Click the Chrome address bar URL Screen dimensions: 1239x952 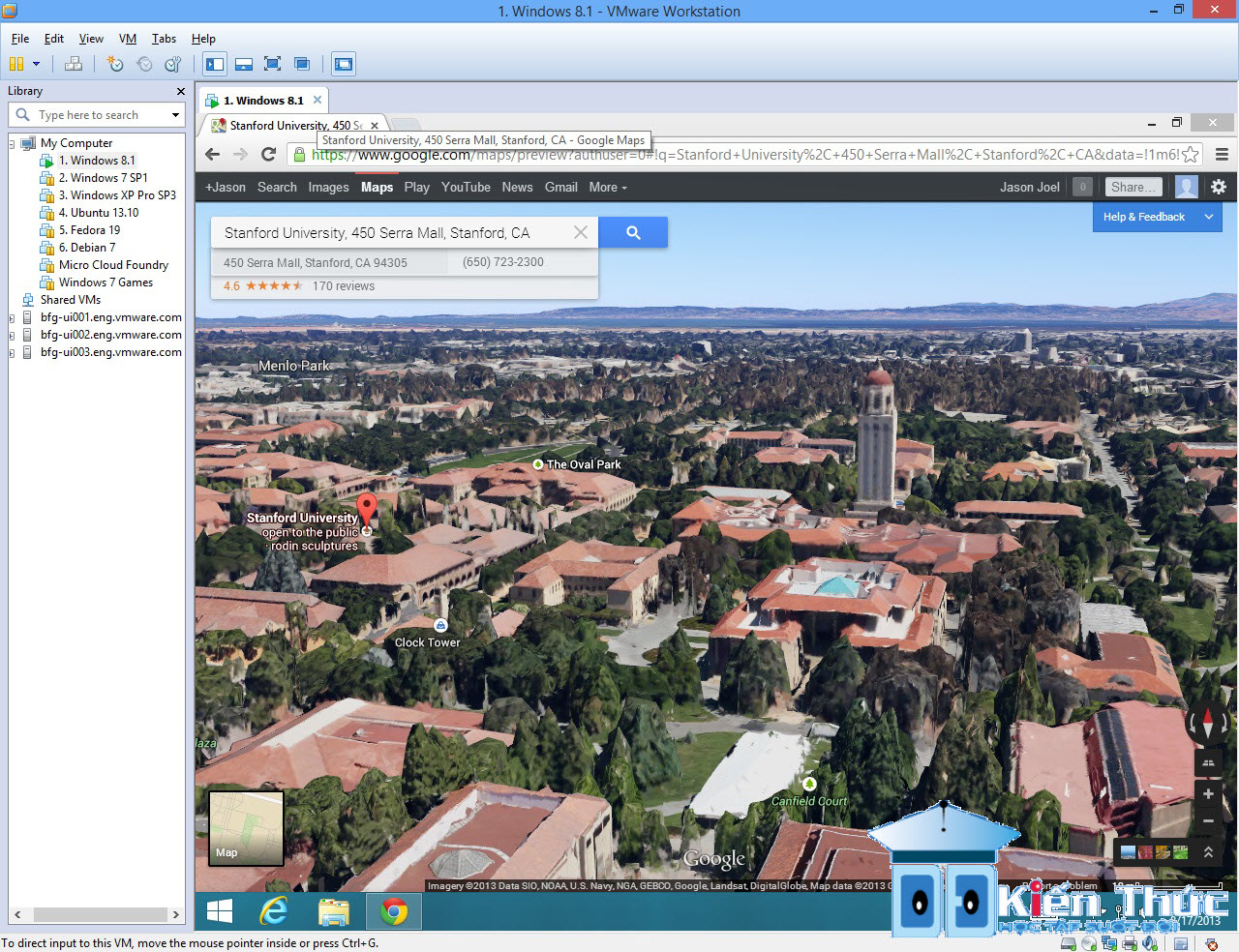[x=743, y=155]
